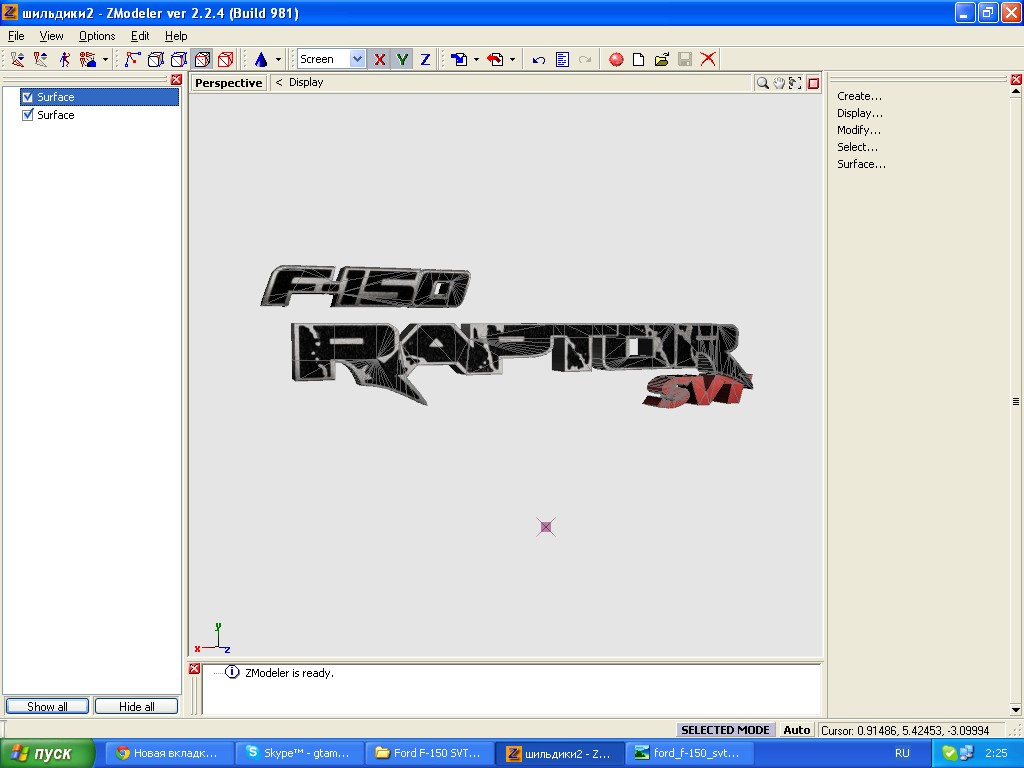
Task: Activate the viewport zoom magnifier
Action: click(762, 83)
